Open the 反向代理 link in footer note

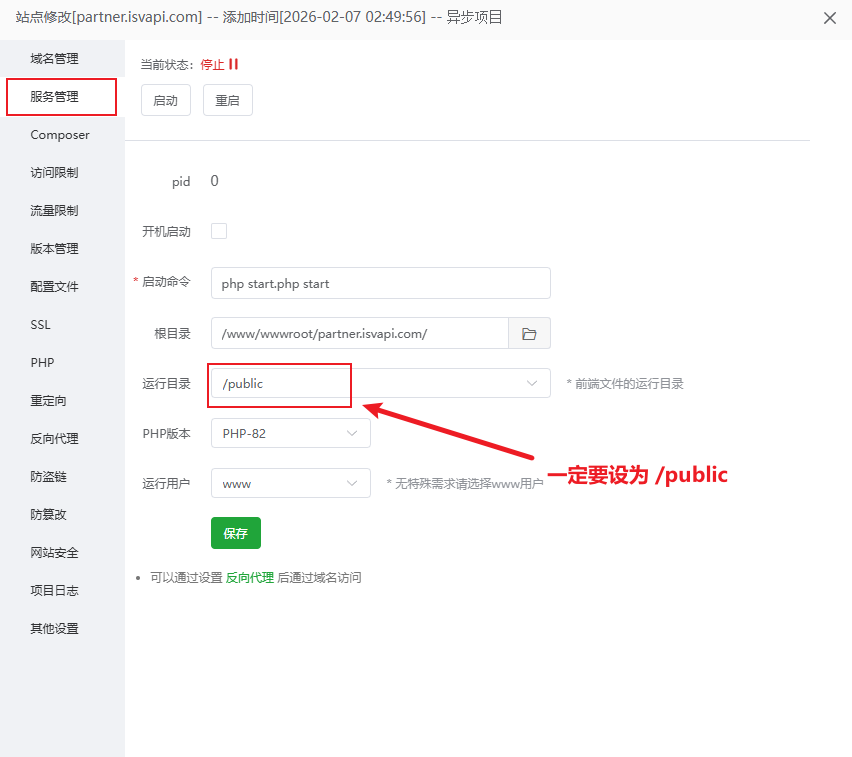249,577
